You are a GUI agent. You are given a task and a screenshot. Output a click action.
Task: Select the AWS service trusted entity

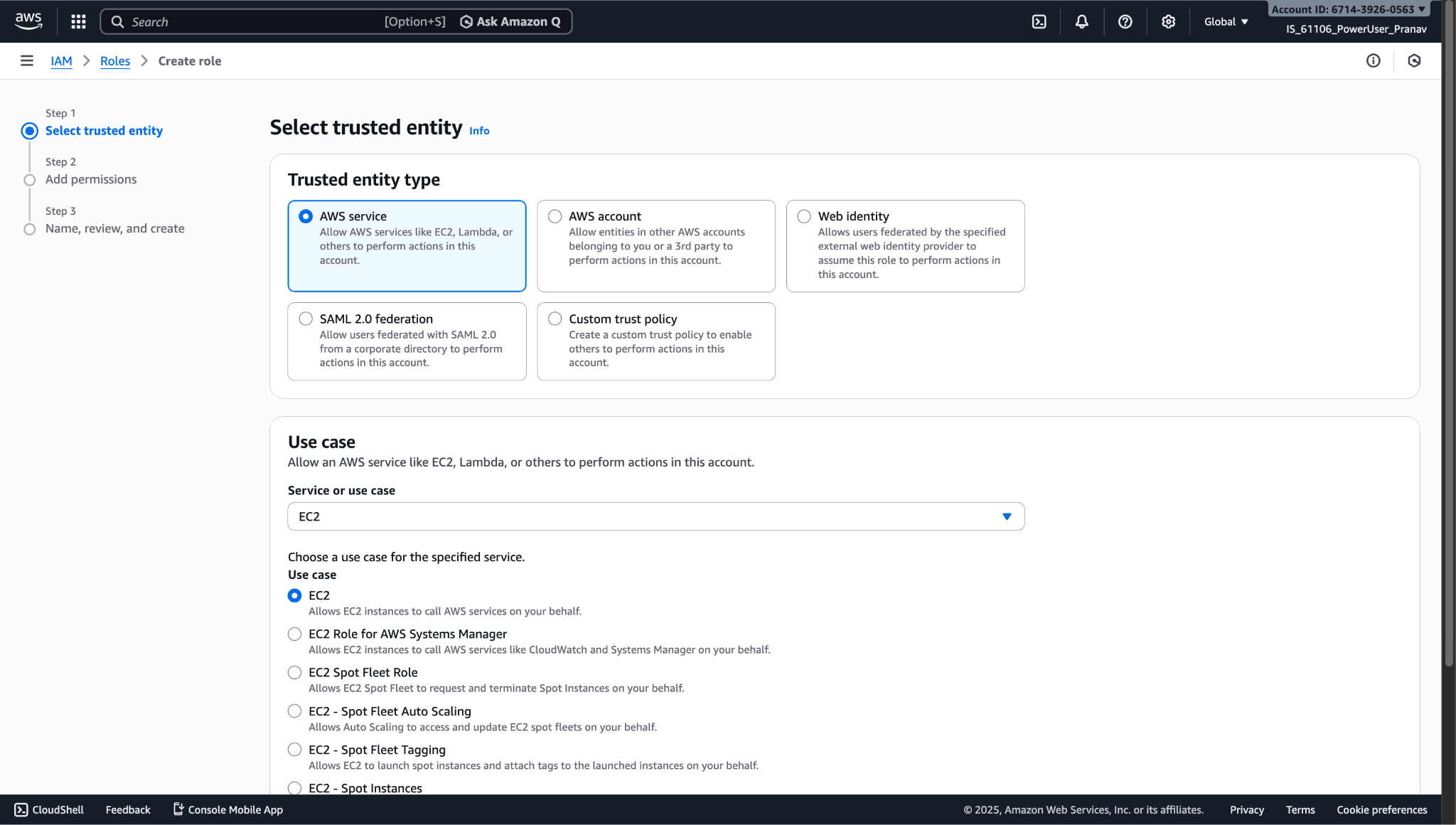point(407,245)
